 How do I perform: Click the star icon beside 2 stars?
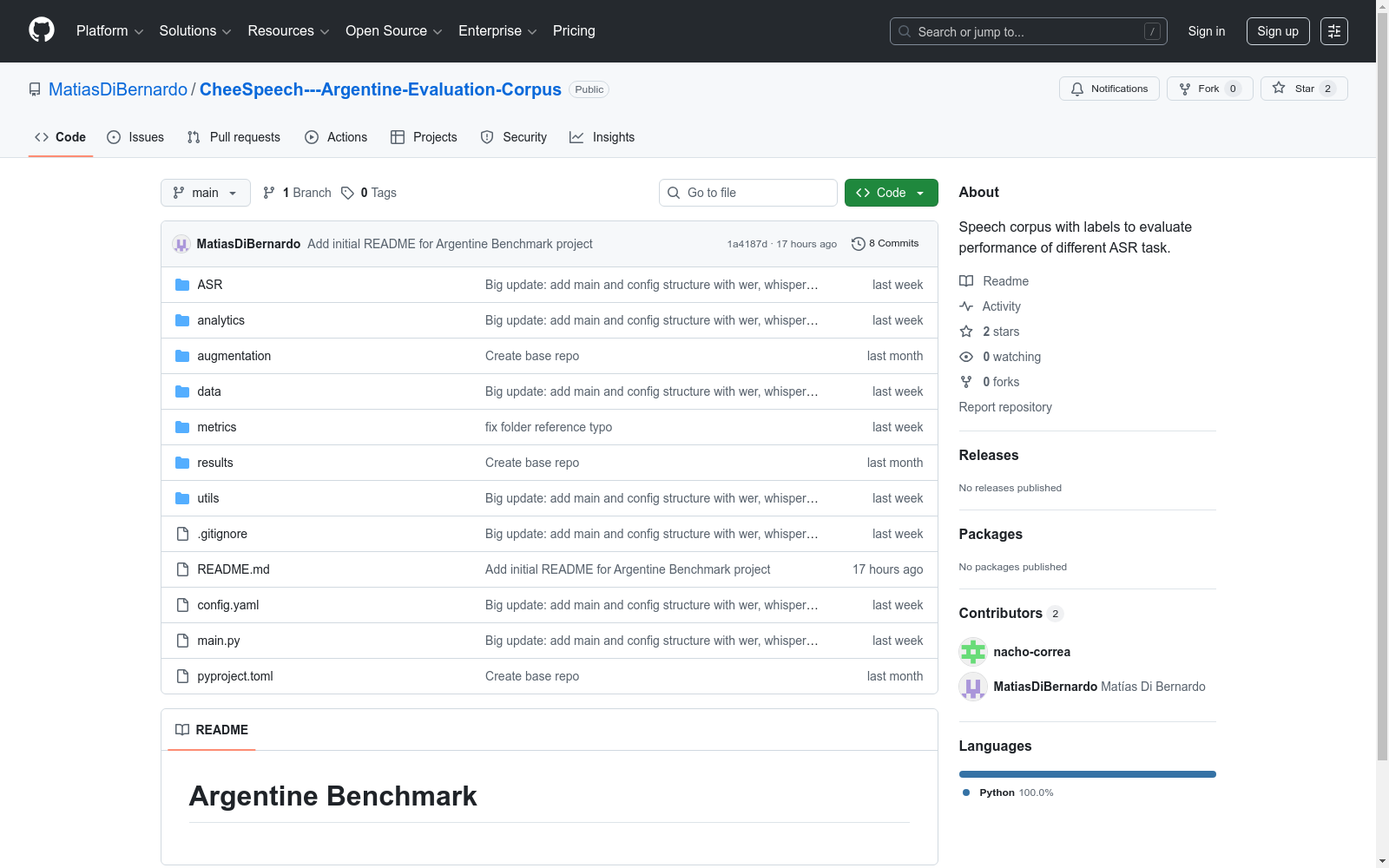click(x=966, y=332)
